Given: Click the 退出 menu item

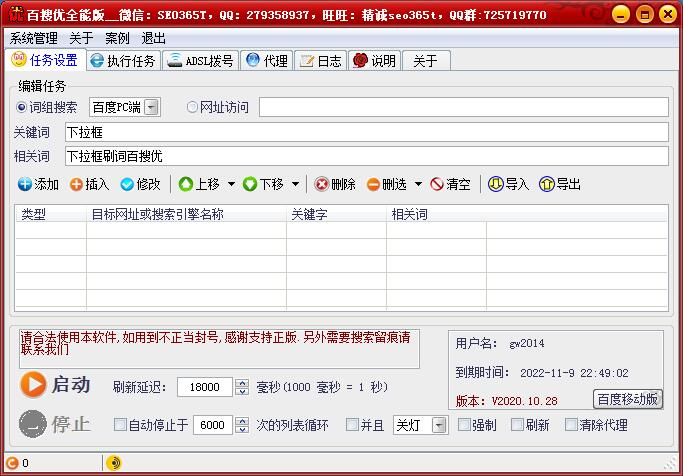Looking at the screenshot, I should click(x=153, y=38).
